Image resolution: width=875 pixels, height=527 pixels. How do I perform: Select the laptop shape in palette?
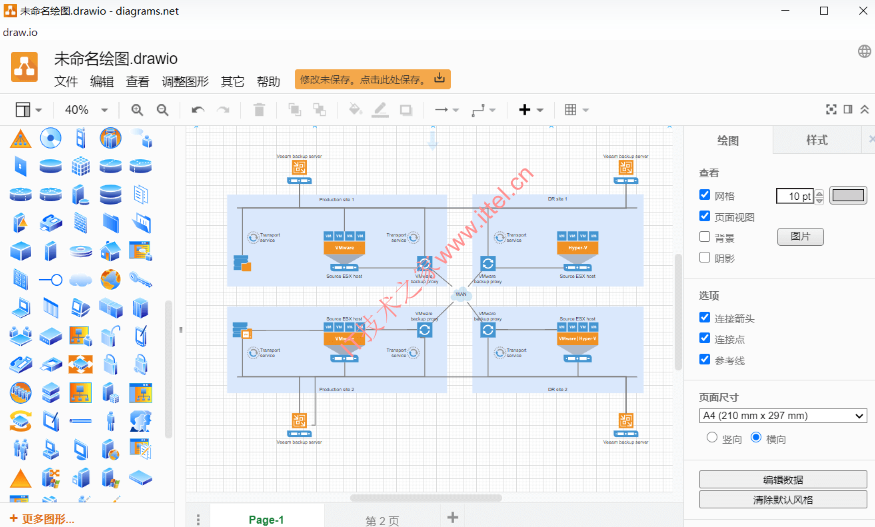tap(21, 308)
